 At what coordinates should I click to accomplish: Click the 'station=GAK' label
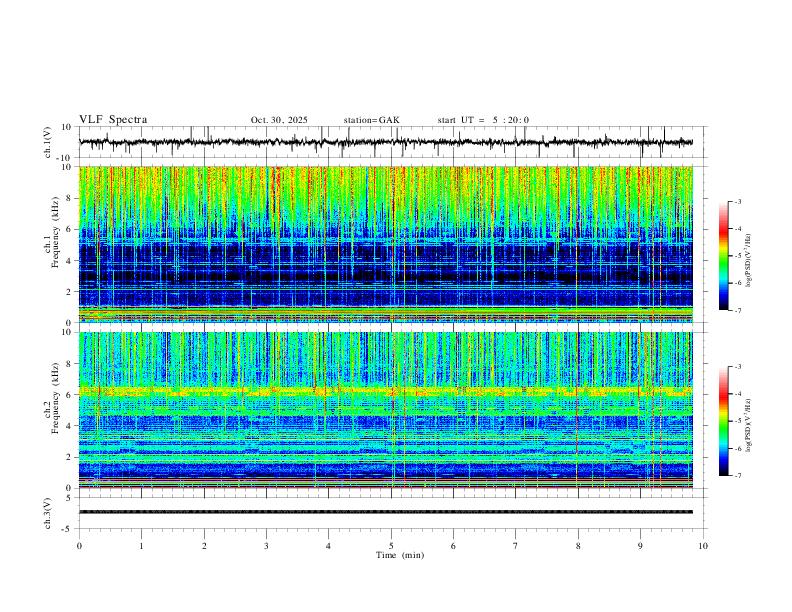click(x=371, y=120)
